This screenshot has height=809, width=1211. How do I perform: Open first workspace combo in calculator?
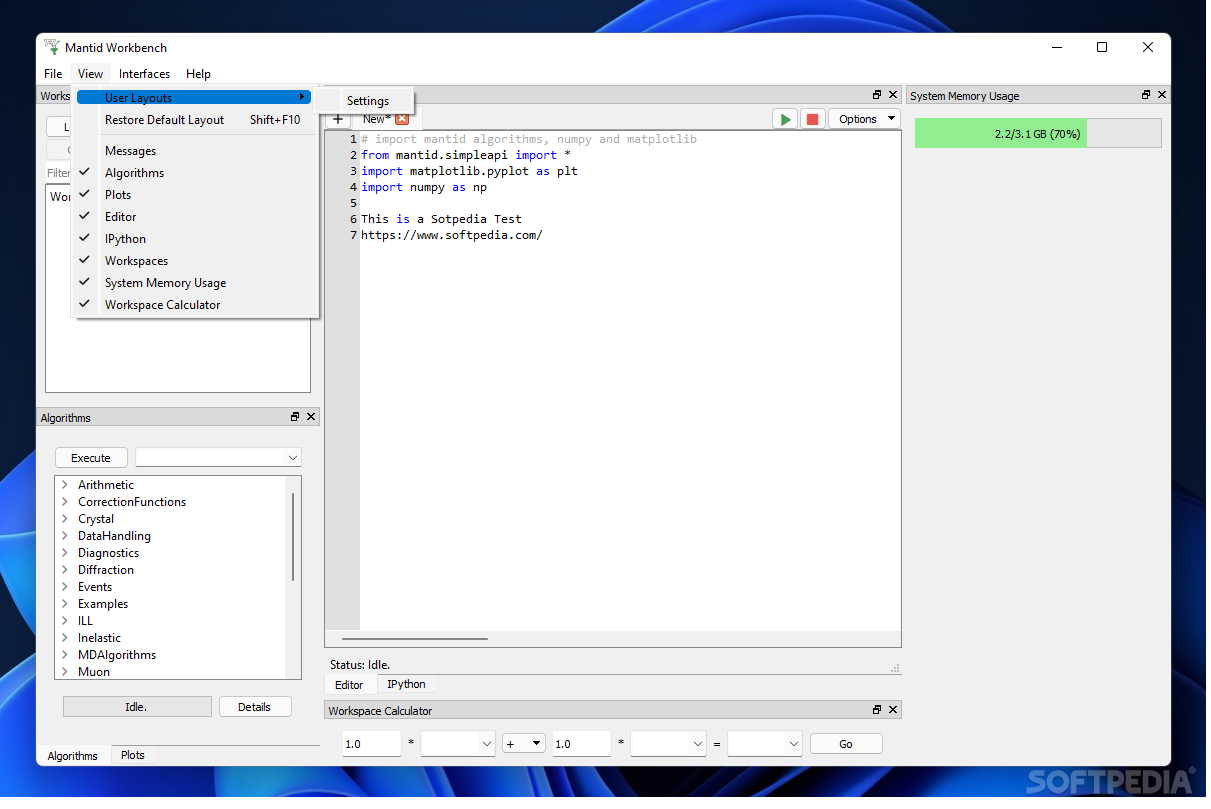pyautogui.click(x=458, y=744)
